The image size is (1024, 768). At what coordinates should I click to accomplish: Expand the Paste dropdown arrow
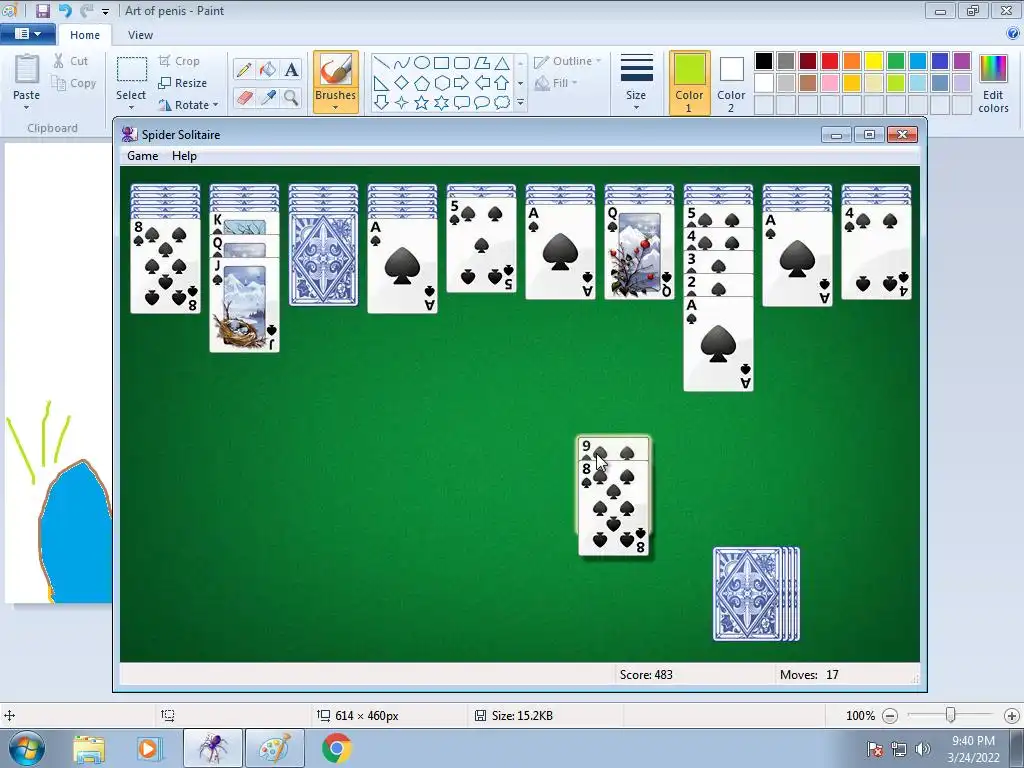pyautogui.click(x=26, y=108)
